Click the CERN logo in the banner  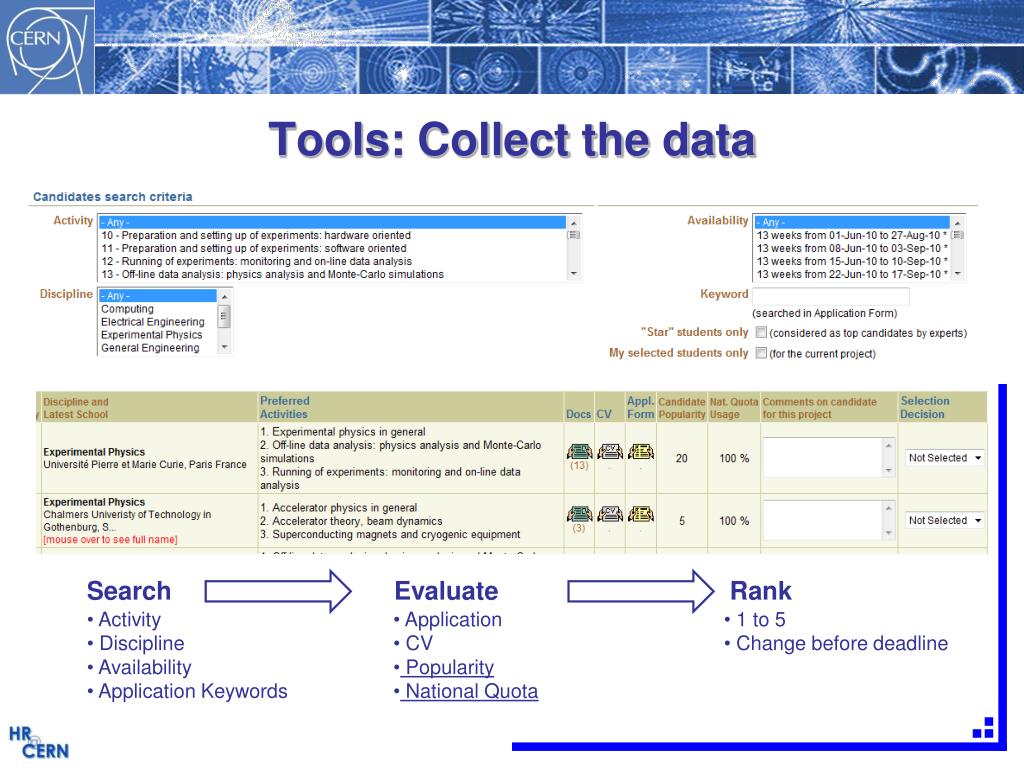point(47,47)
